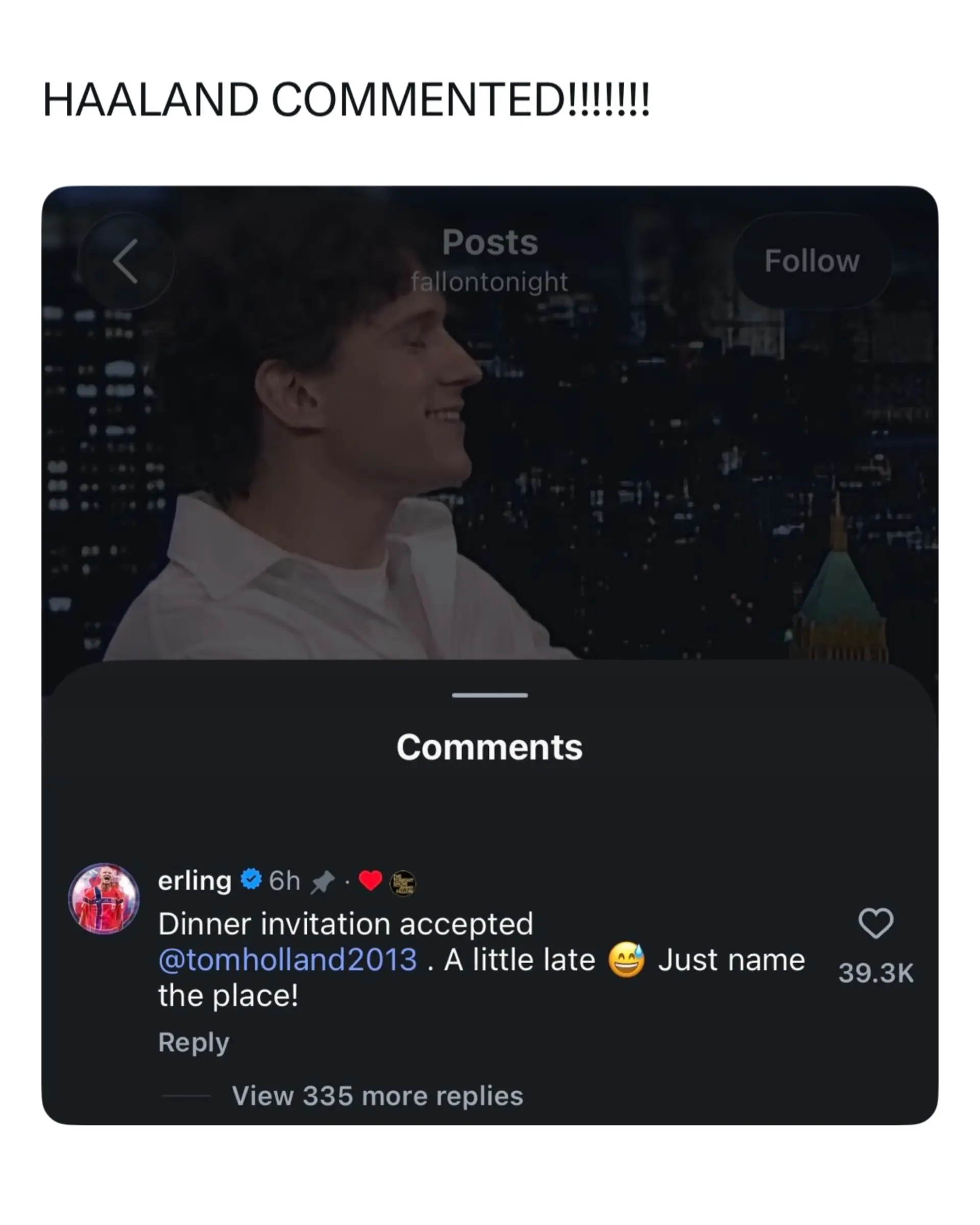Click the 6h comment timestamp
980x1225 pixels.
pos(284,880)
